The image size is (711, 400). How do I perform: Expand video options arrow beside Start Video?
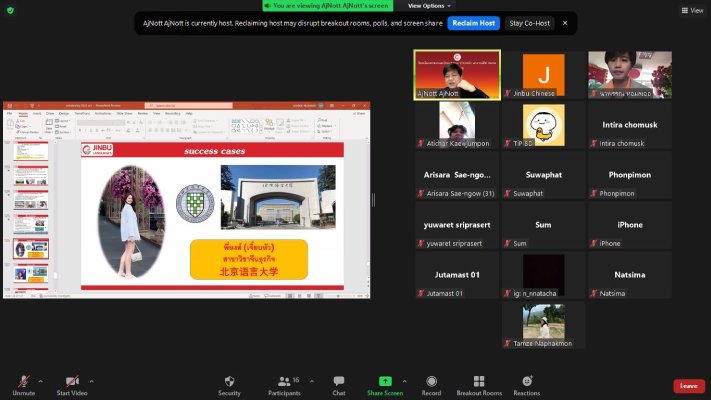(x=92, y=380)
